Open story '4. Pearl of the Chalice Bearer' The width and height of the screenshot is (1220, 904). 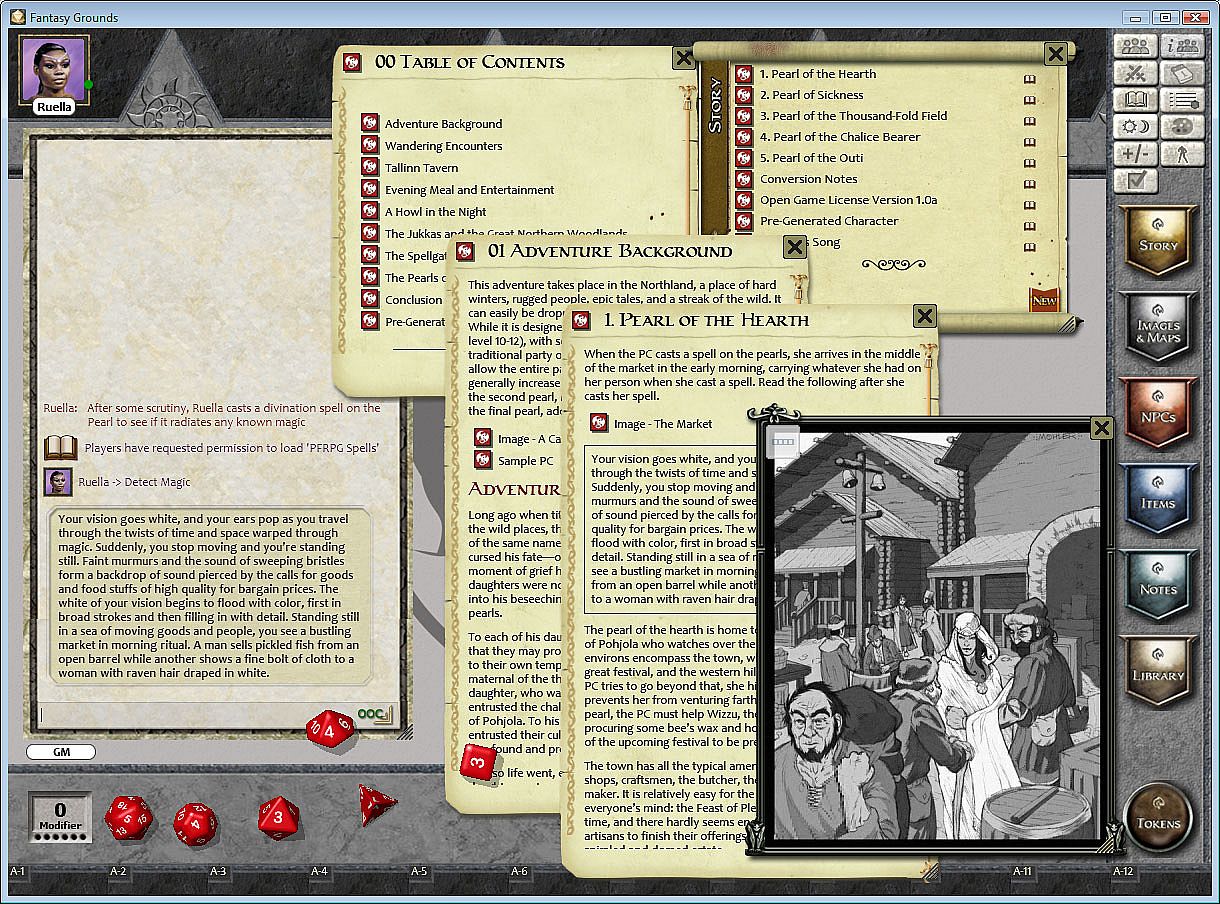tap(839, 137)
